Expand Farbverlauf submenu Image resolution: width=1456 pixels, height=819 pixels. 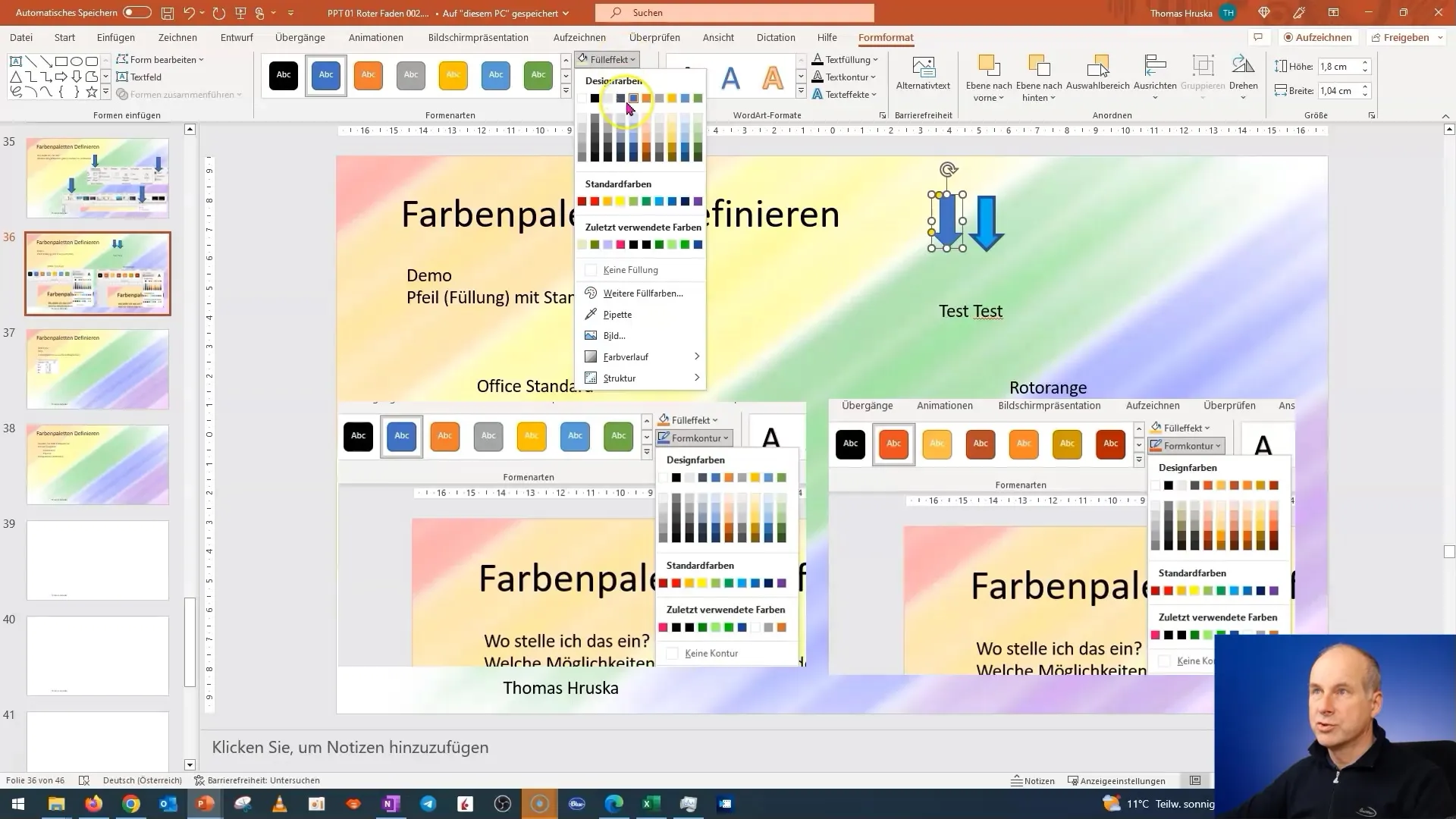click(640, 356)
